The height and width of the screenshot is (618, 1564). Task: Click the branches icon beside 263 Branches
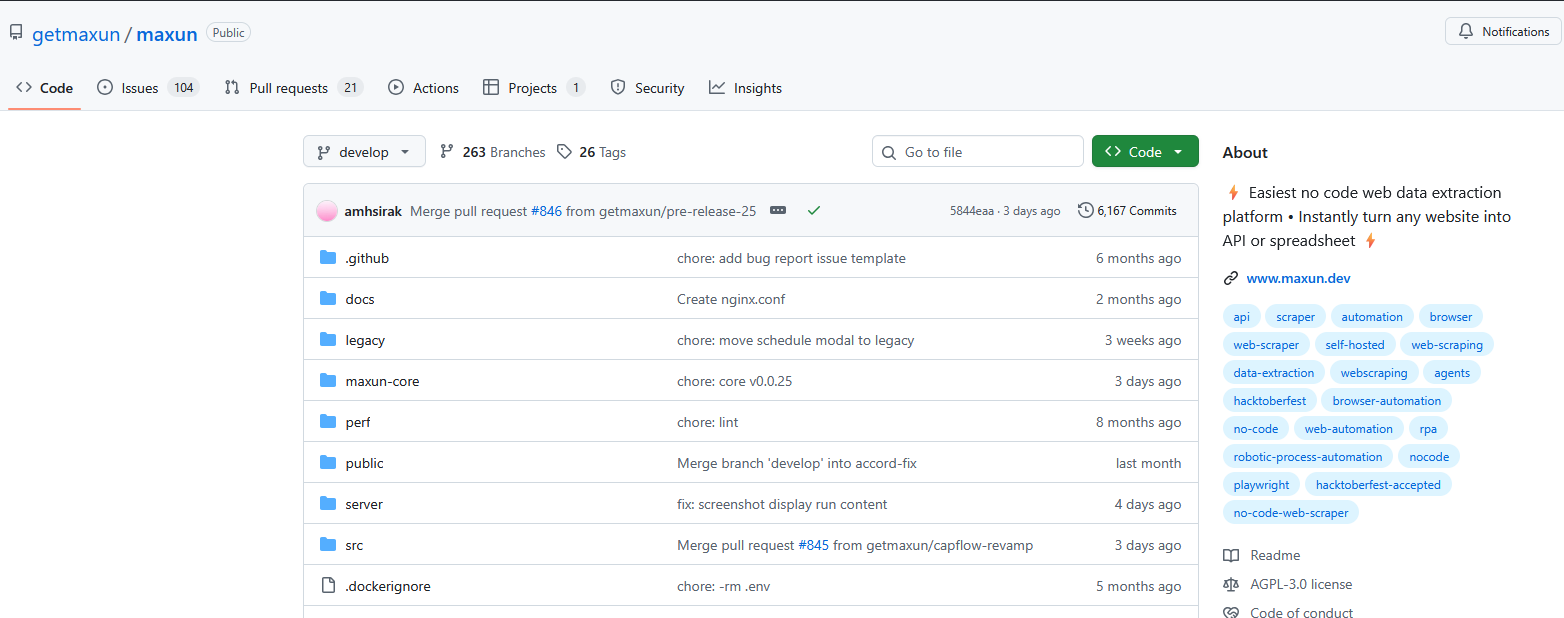coord(447,152)
